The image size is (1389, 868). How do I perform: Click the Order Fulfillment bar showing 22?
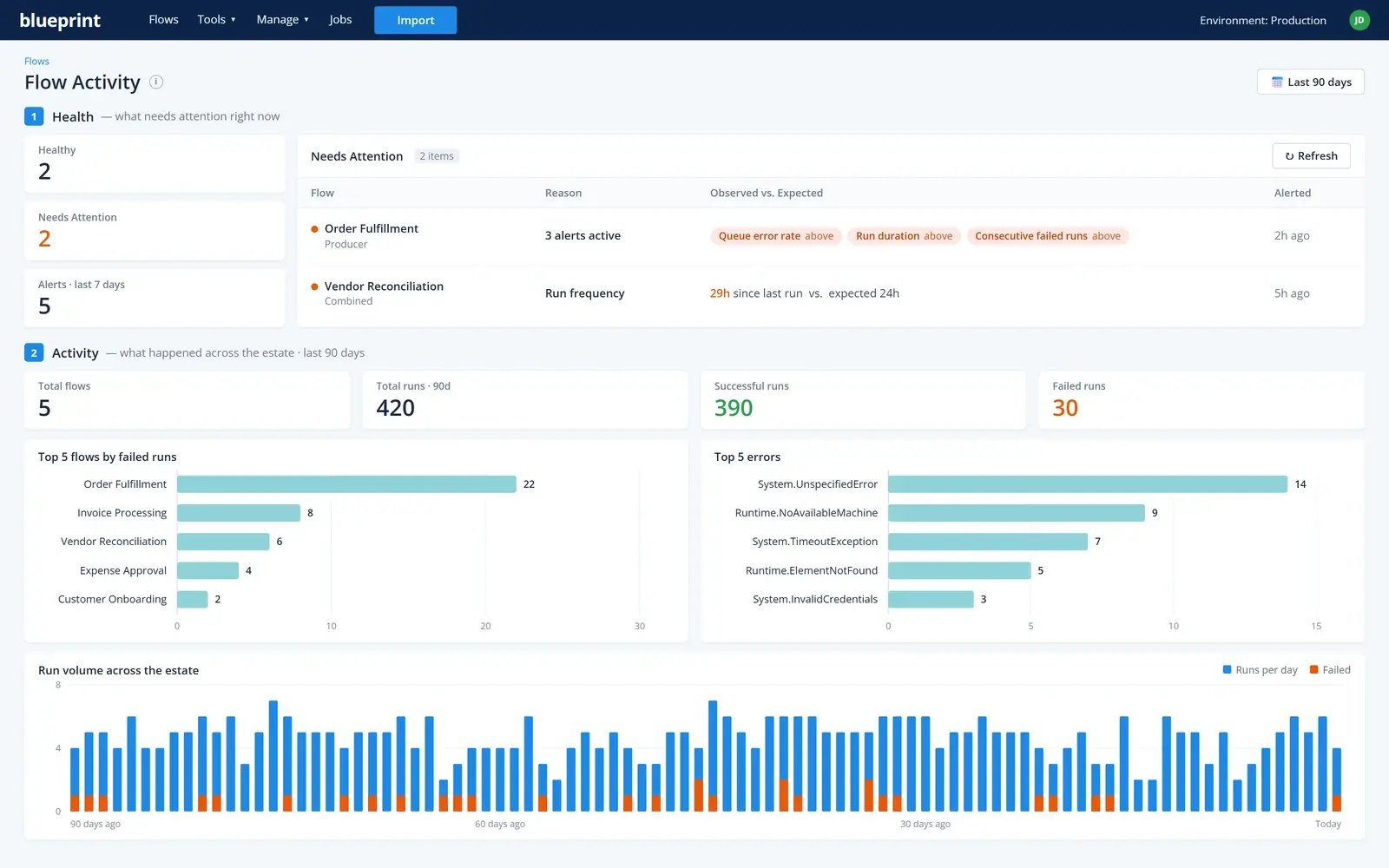[x=346, y=484]
